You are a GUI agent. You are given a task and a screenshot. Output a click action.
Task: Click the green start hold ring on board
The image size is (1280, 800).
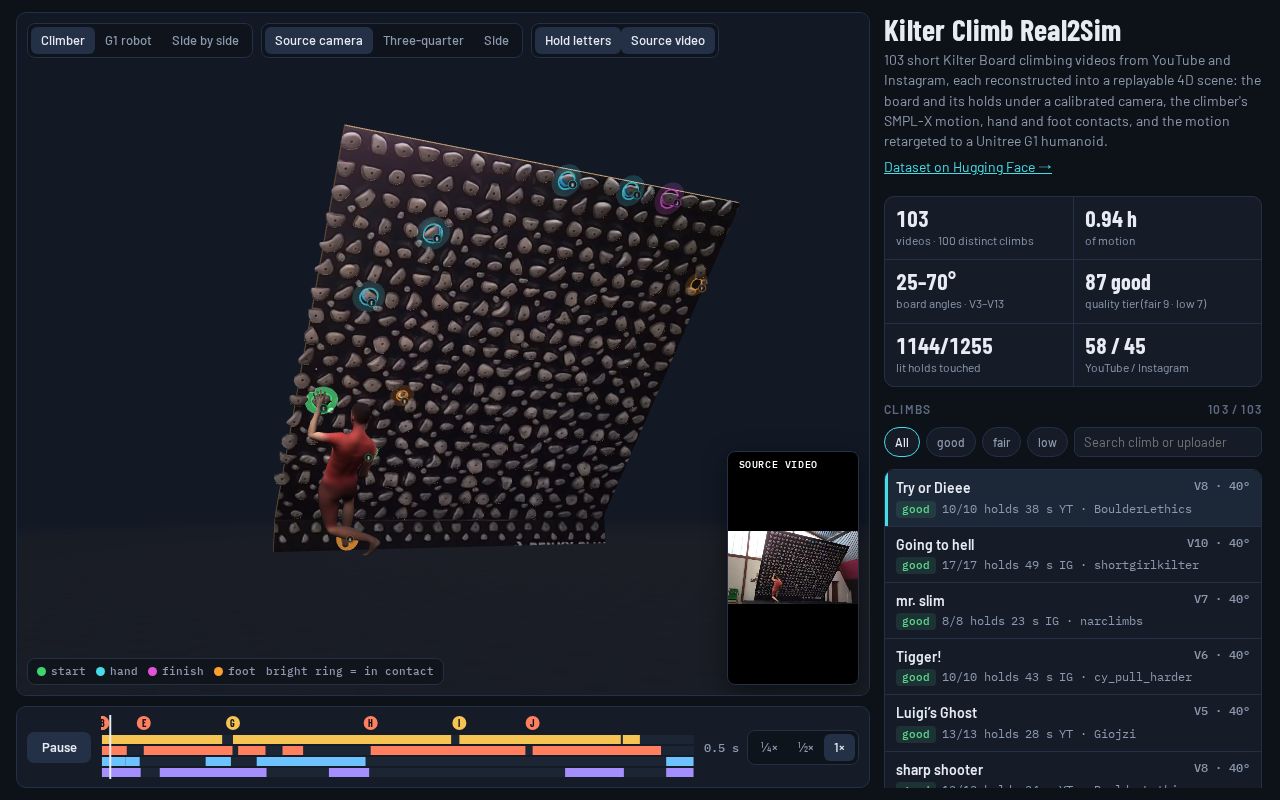(322, 401)
